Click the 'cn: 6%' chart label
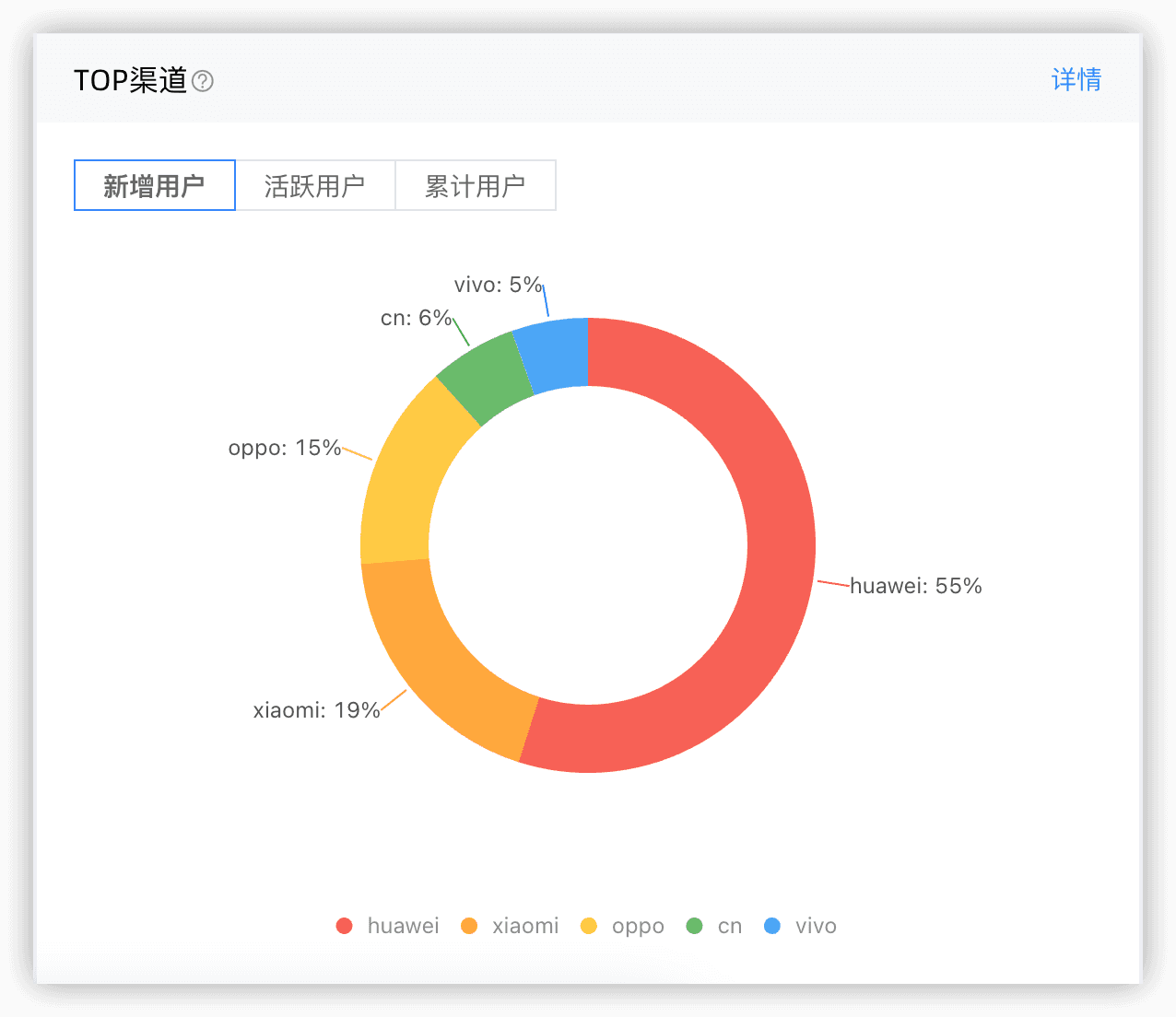 point(416,318)
